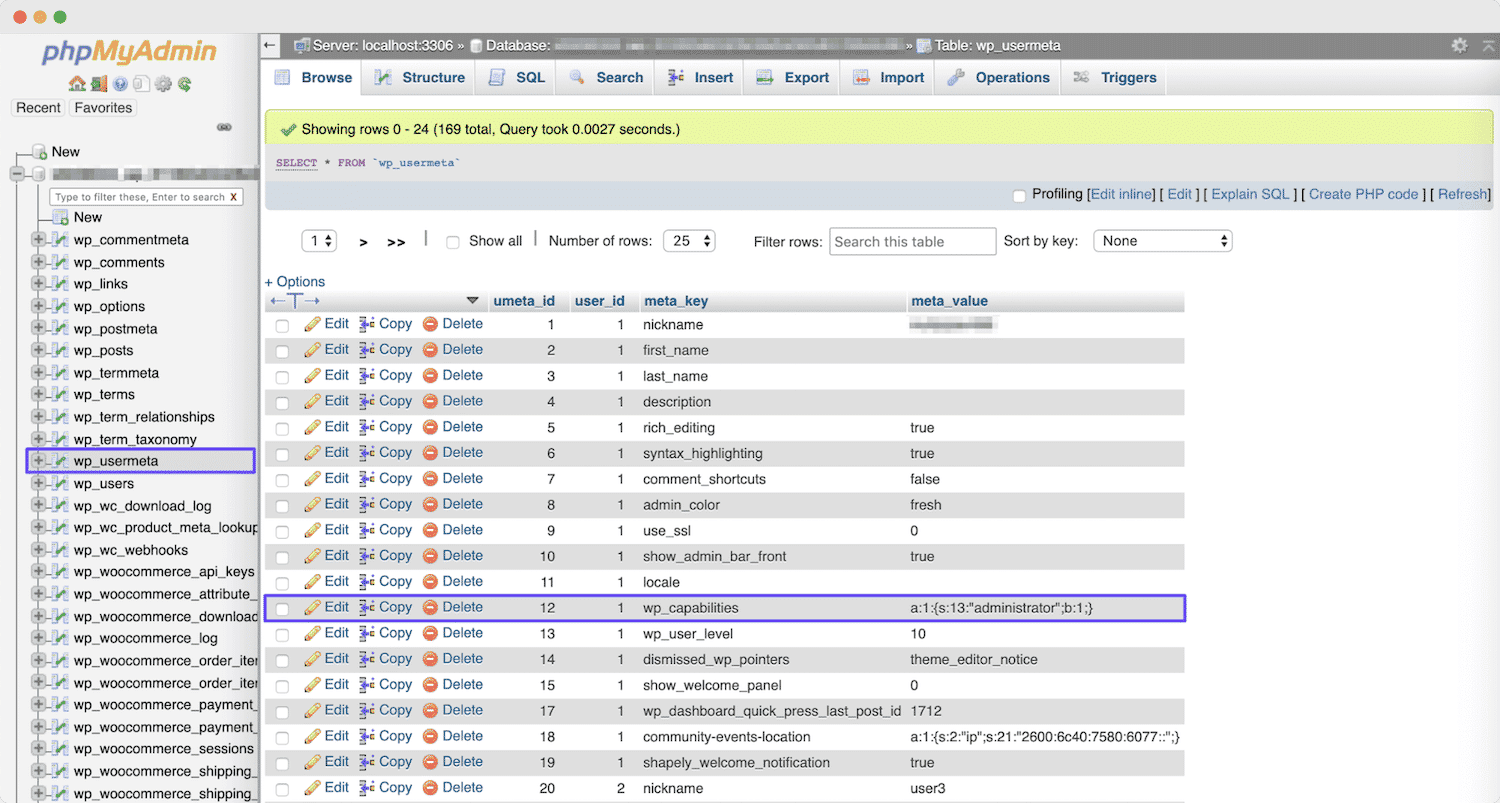Click the Favorites button

pos(103,108)
